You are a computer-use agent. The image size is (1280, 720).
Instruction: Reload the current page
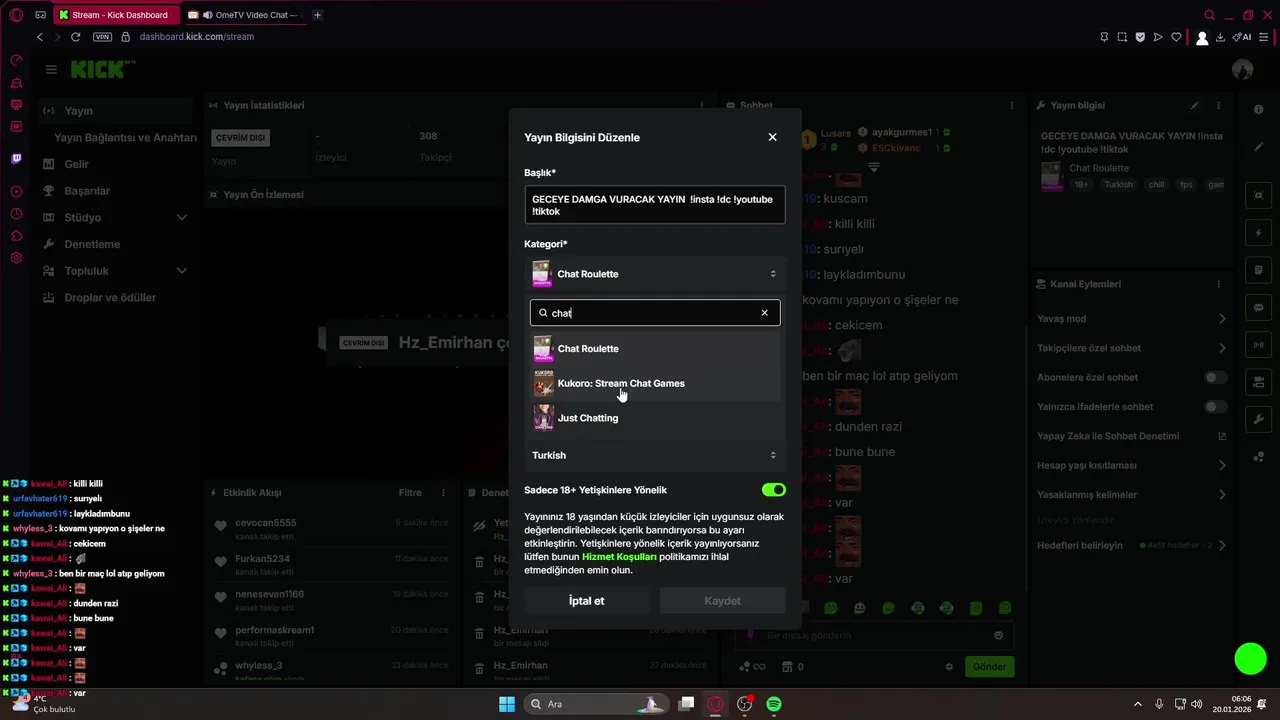point(75,37)
